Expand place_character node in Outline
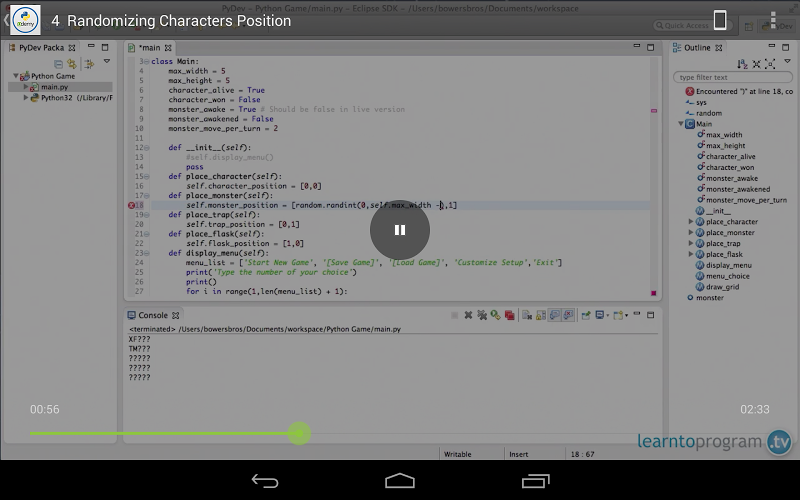800x500 pixels. [x=691, y=222]
